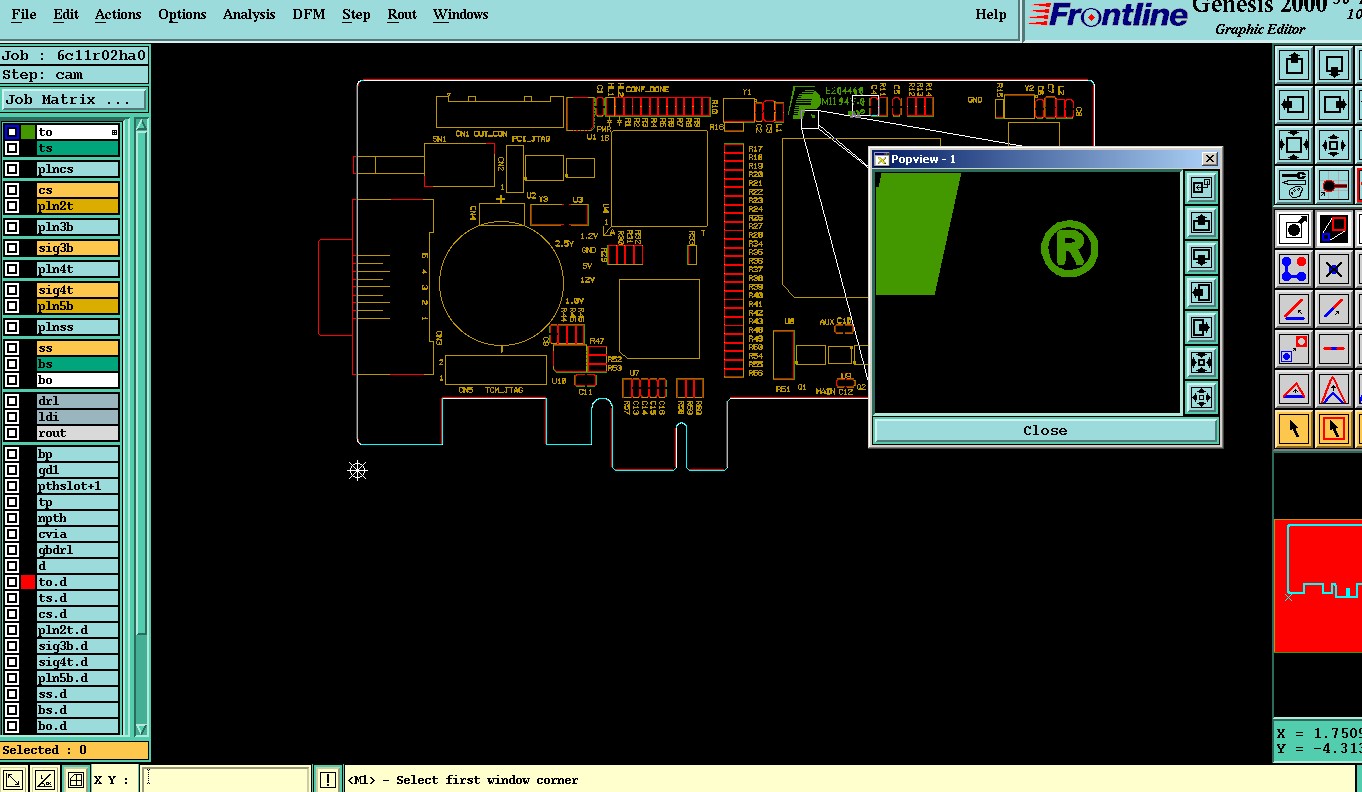Toggle display checkbox of layer to.d
The image size is (1362, 792).
click(x=12, y=582)
